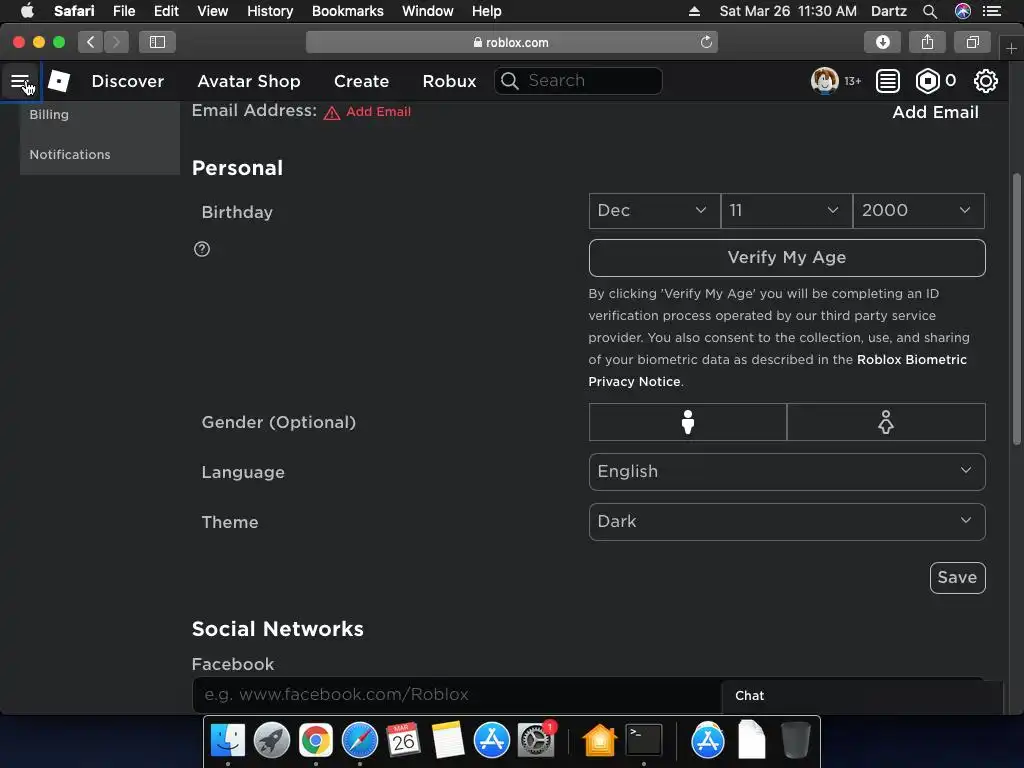The image size is (1024, 768).
Task: Open the Robux balance hexagon icon
Action: tap(927, 81)
